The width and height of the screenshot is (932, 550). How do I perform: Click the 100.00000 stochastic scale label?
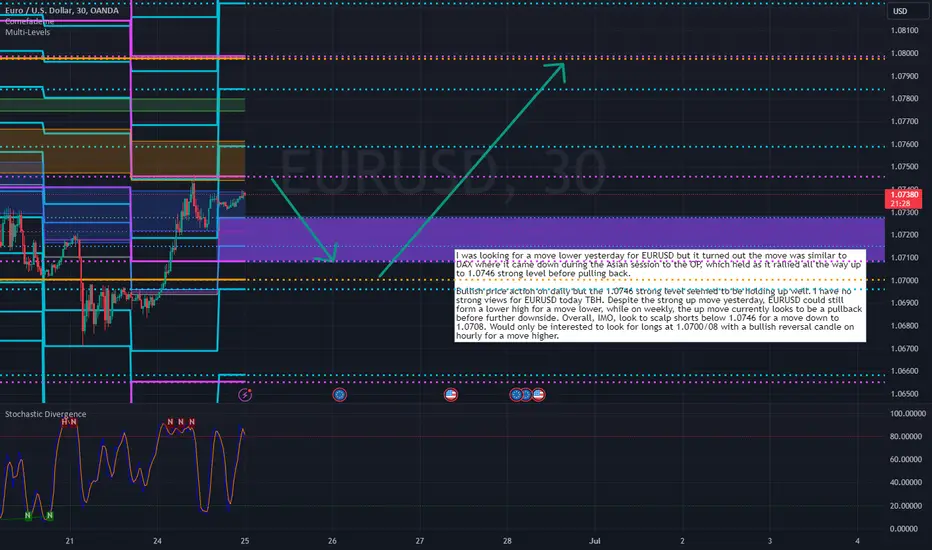click(908, 413)
